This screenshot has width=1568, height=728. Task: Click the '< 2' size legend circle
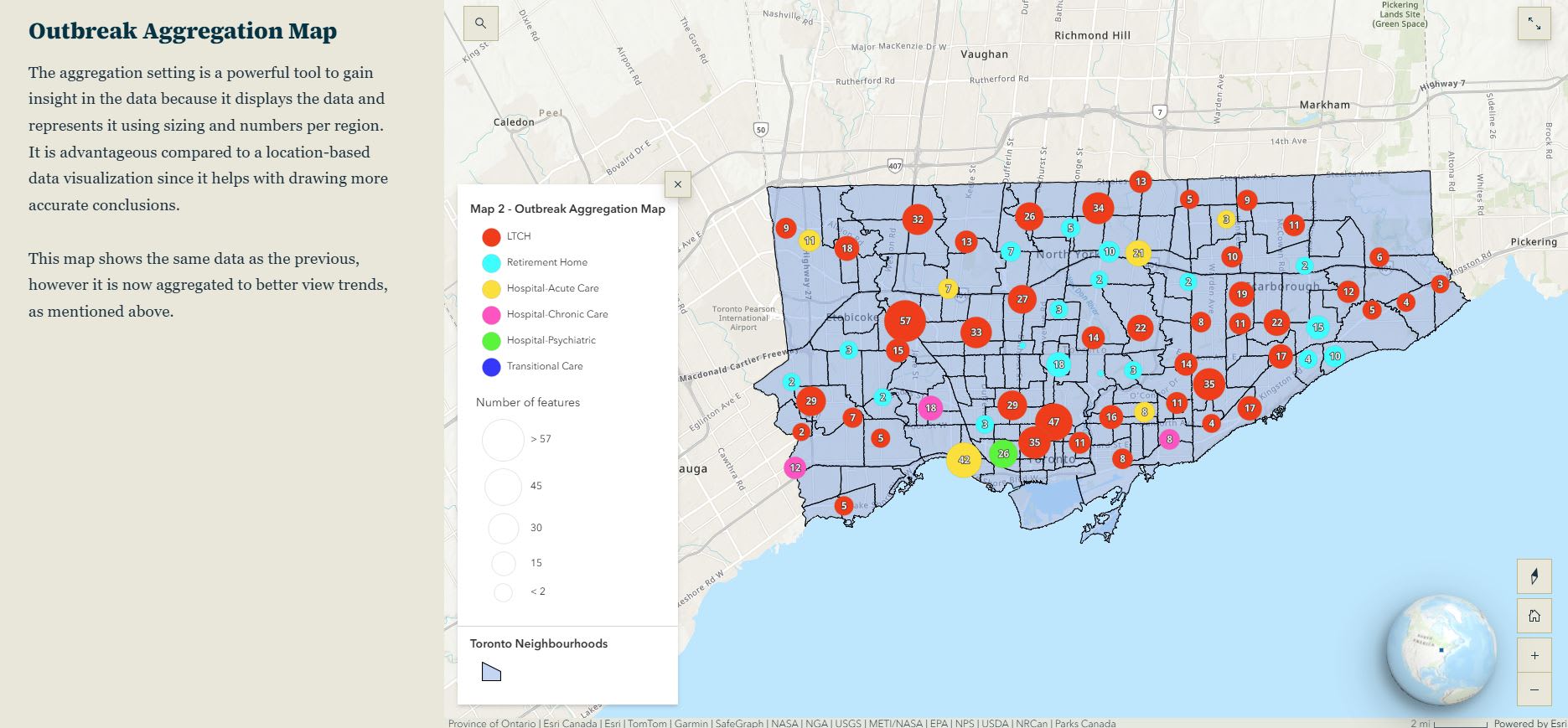(503, 592)
